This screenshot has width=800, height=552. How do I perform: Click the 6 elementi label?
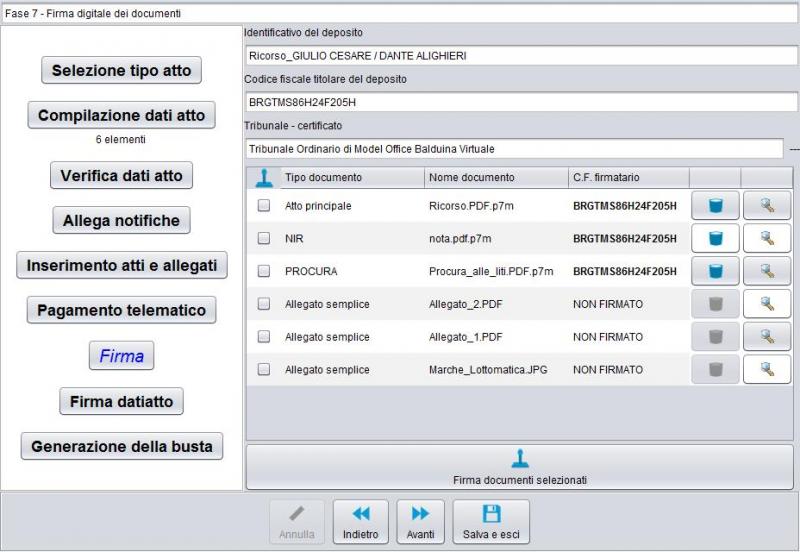(x=120, y=139)
